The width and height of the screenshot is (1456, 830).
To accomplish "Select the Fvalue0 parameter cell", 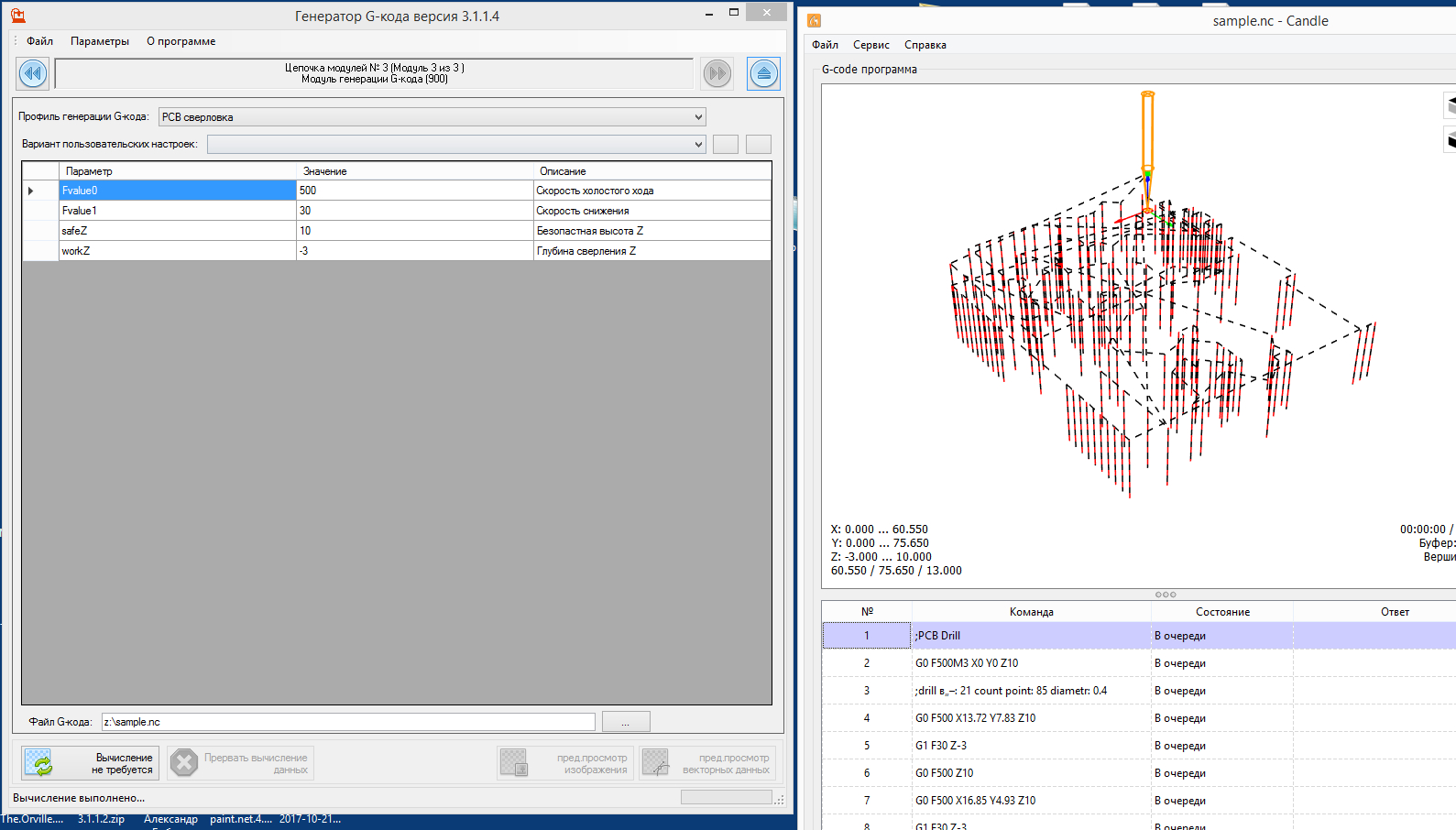I will tap(178, 191).
